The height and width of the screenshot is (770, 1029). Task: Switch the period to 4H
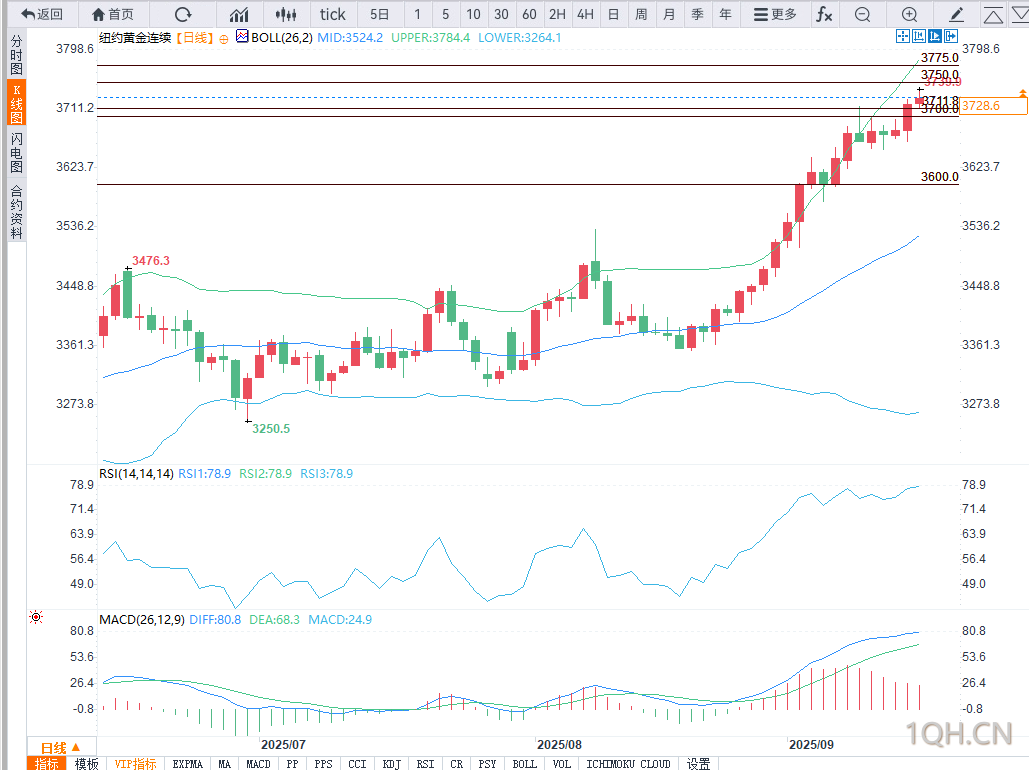[585, 14]
